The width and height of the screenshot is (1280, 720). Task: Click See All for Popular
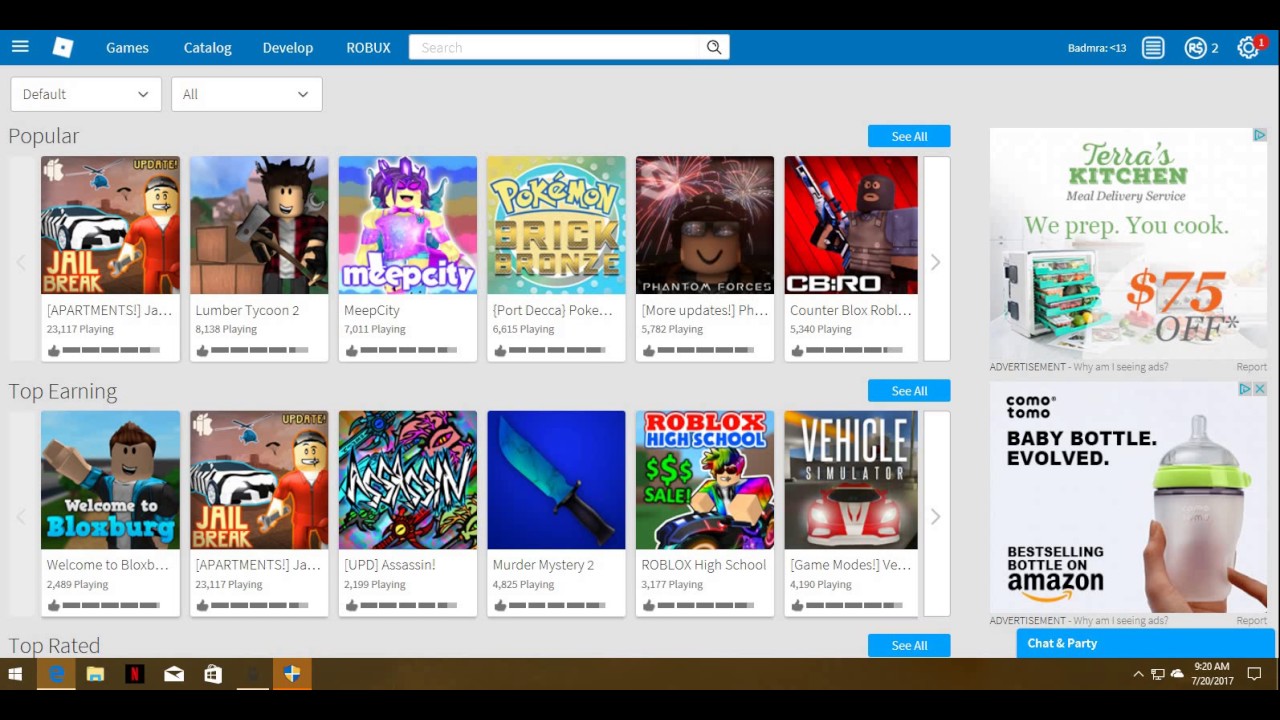(x=909, y=136)
